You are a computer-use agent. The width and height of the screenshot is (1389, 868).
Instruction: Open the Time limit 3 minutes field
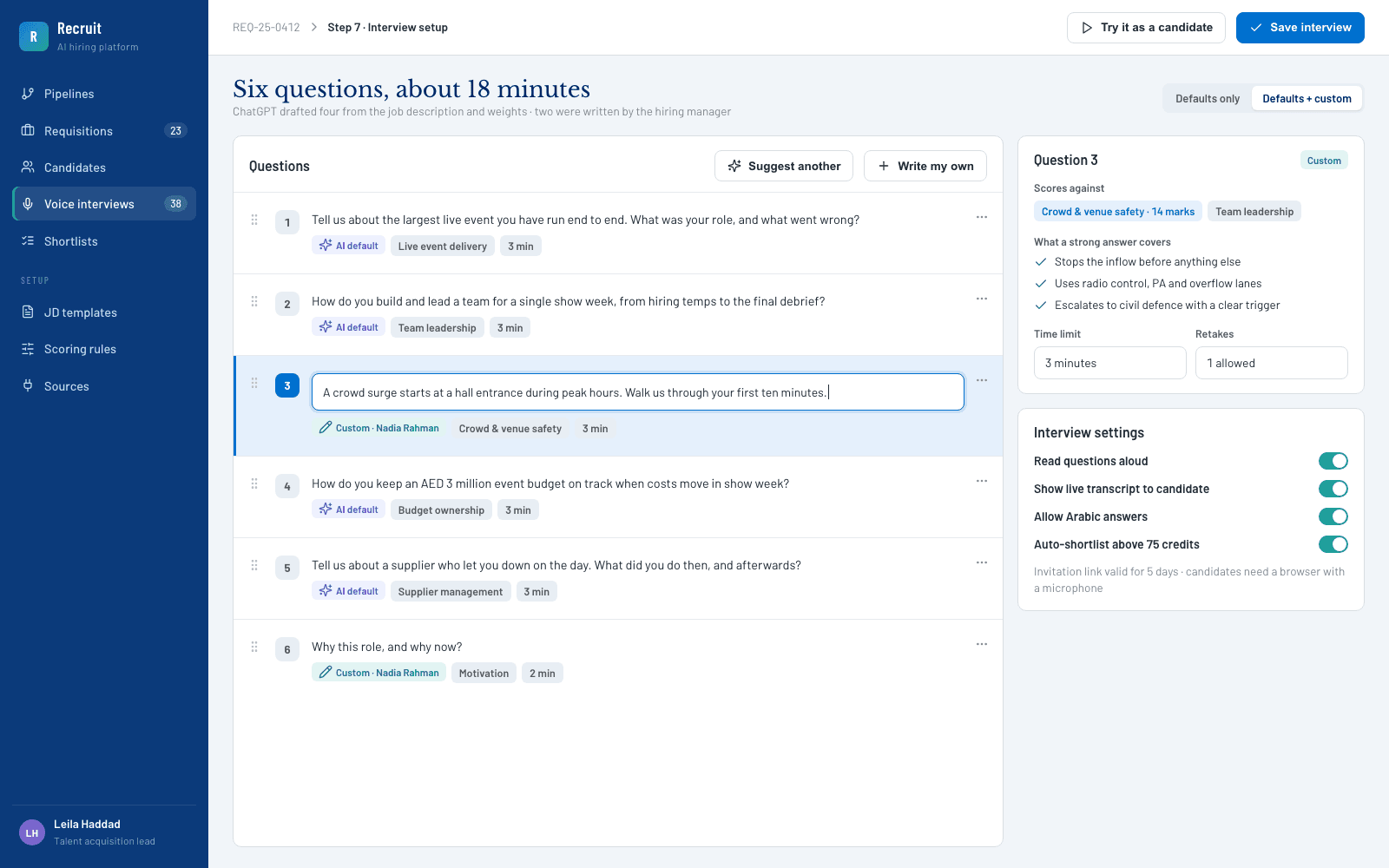coord(1110,363)
